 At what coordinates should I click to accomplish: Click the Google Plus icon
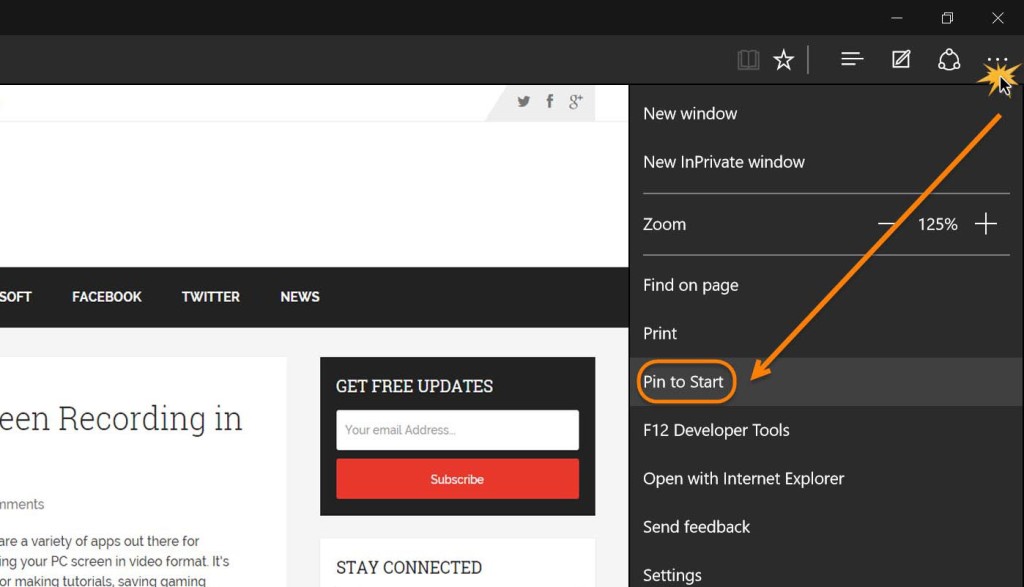575,101
